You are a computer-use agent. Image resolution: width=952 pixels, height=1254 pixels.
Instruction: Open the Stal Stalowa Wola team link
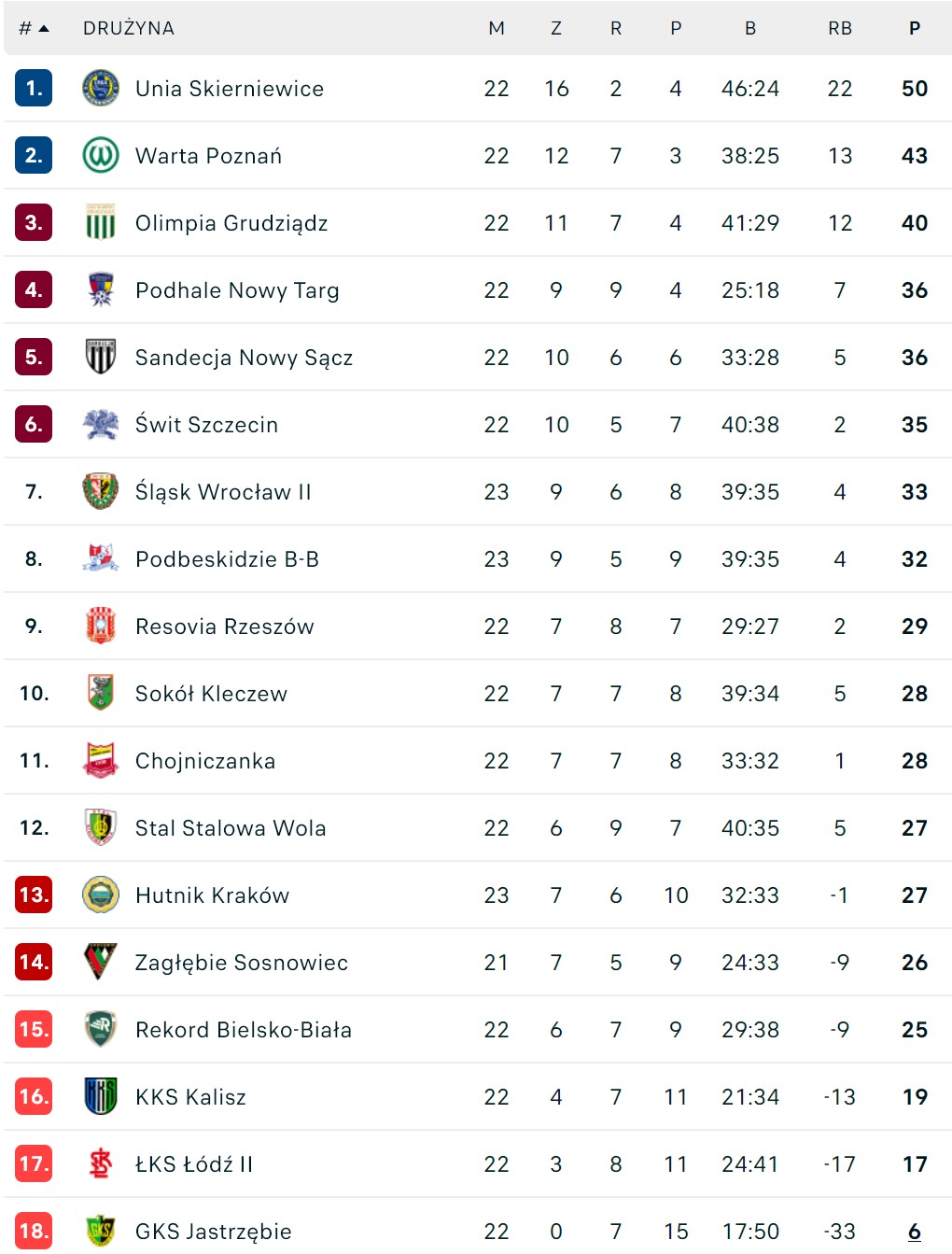point(231,828)
